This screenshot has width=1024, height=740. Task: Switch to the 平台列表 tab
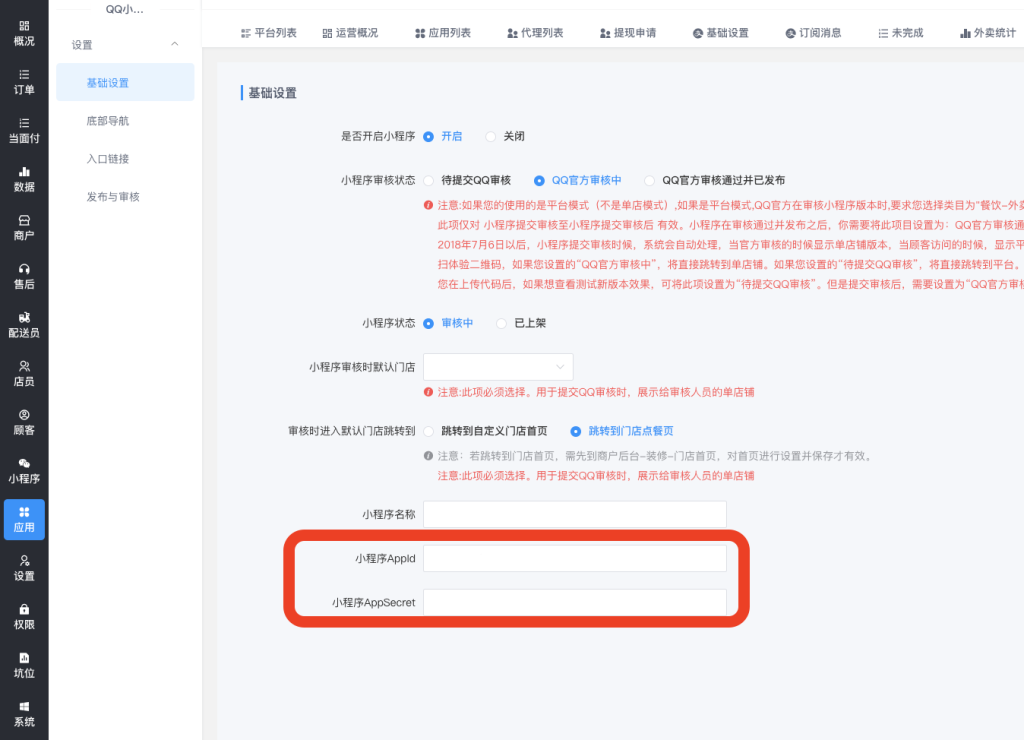click(x=269, y=33)
